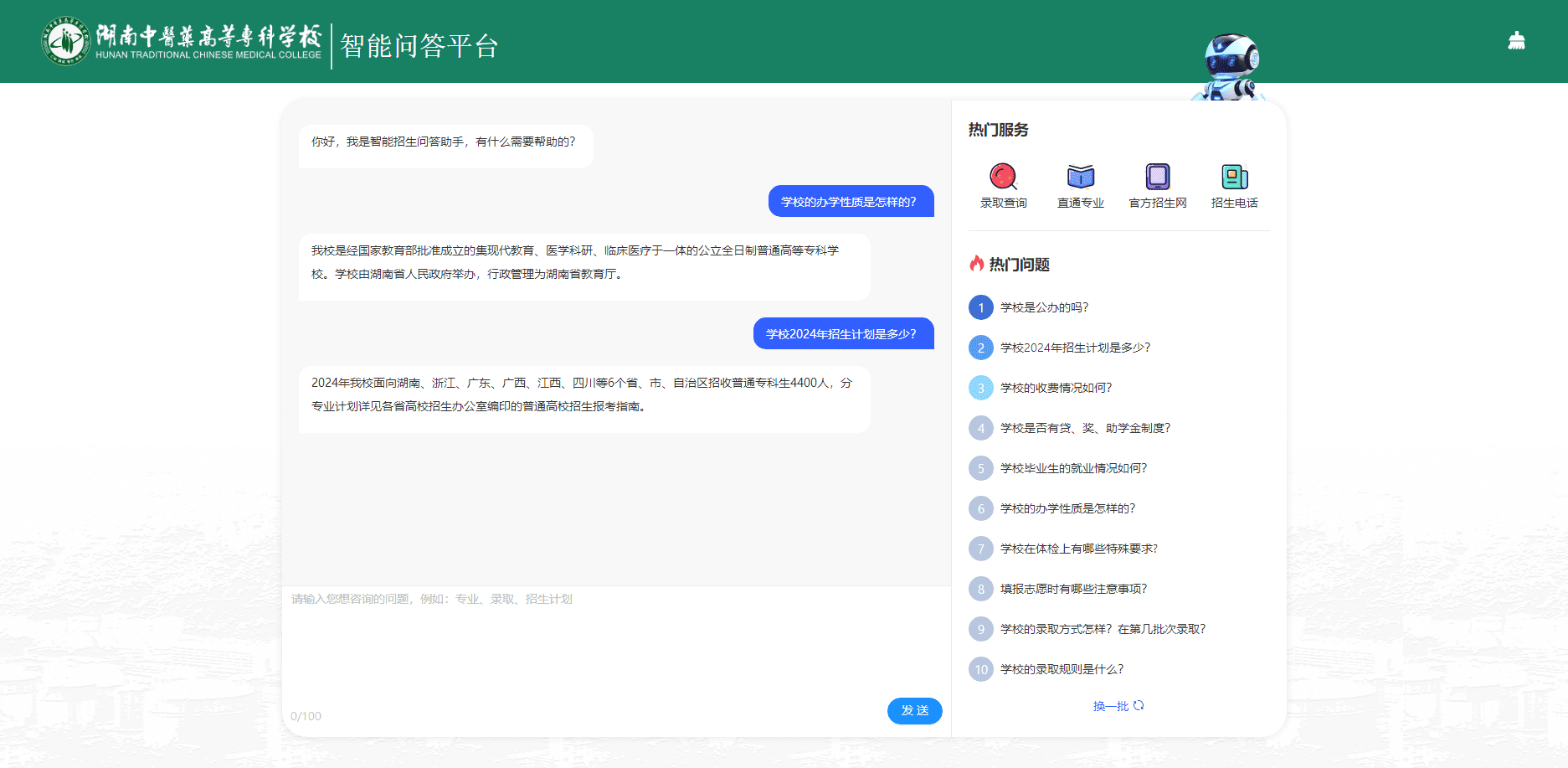Choose question about 贷、奖、助学金制度

click(x=1085, y=428)
